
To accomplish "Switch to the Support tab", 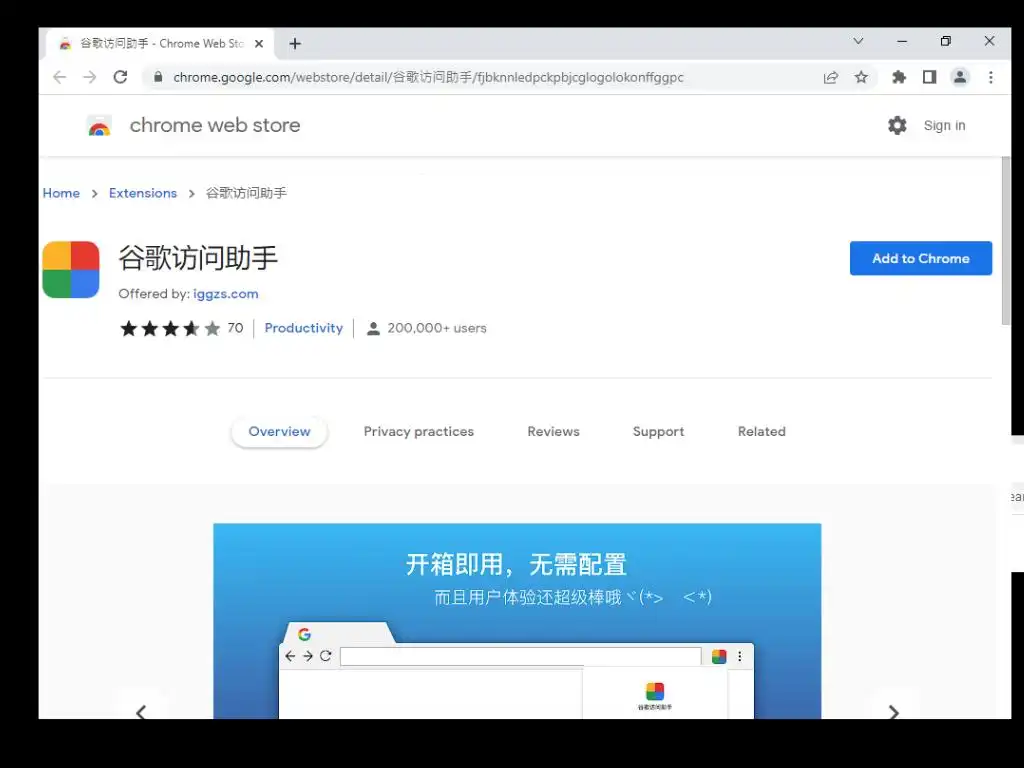I will (658, 432).
